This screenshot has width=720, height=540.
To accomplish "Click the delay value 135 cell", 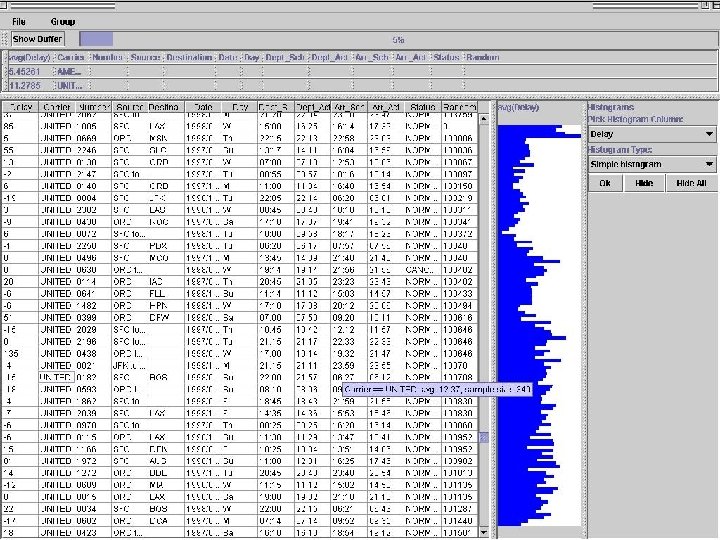I will [20, 354].
